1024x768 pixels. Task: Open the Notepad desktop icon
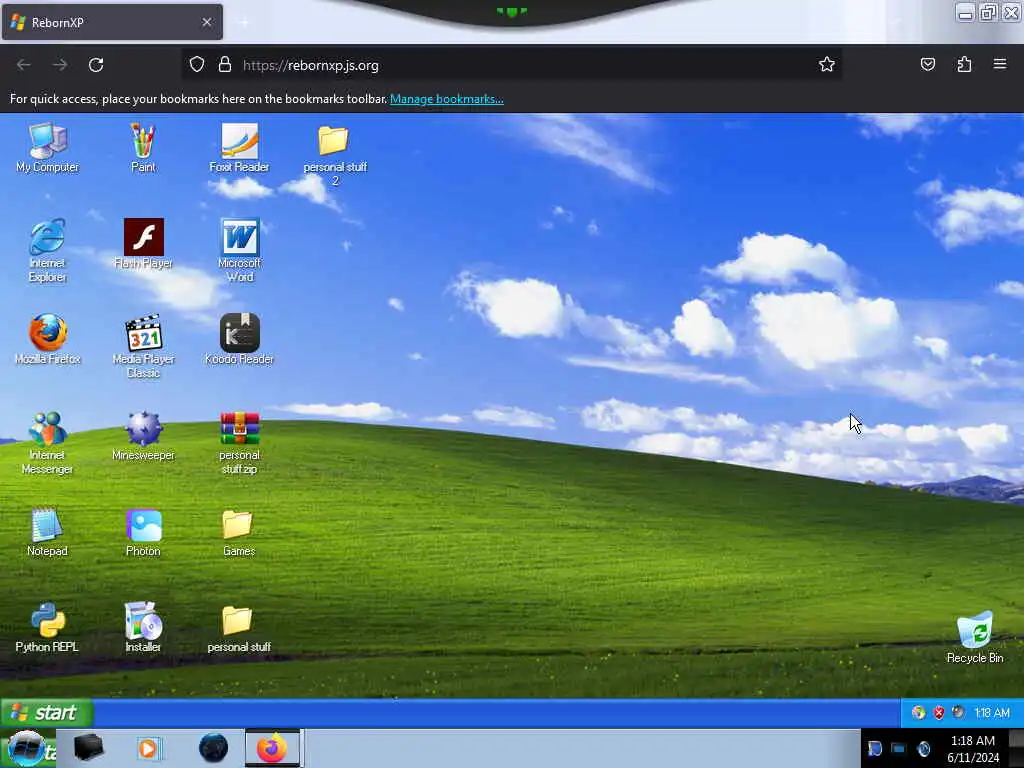click(x=47, y=532)
